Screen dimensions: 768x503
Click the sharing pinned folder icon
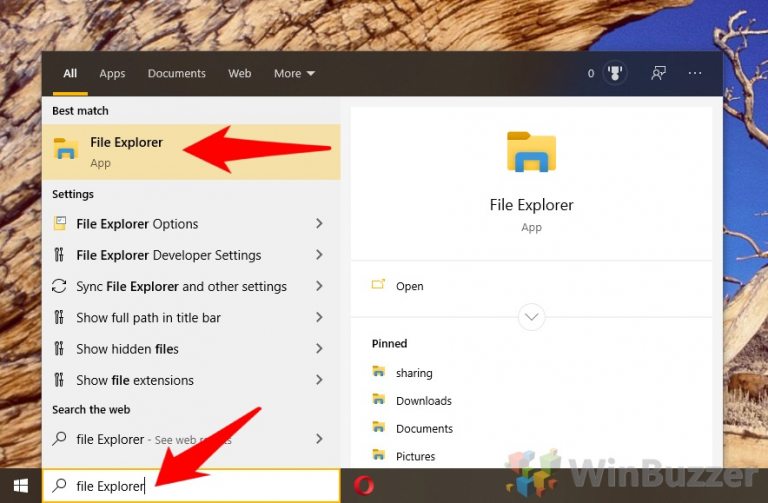[379, 372]
